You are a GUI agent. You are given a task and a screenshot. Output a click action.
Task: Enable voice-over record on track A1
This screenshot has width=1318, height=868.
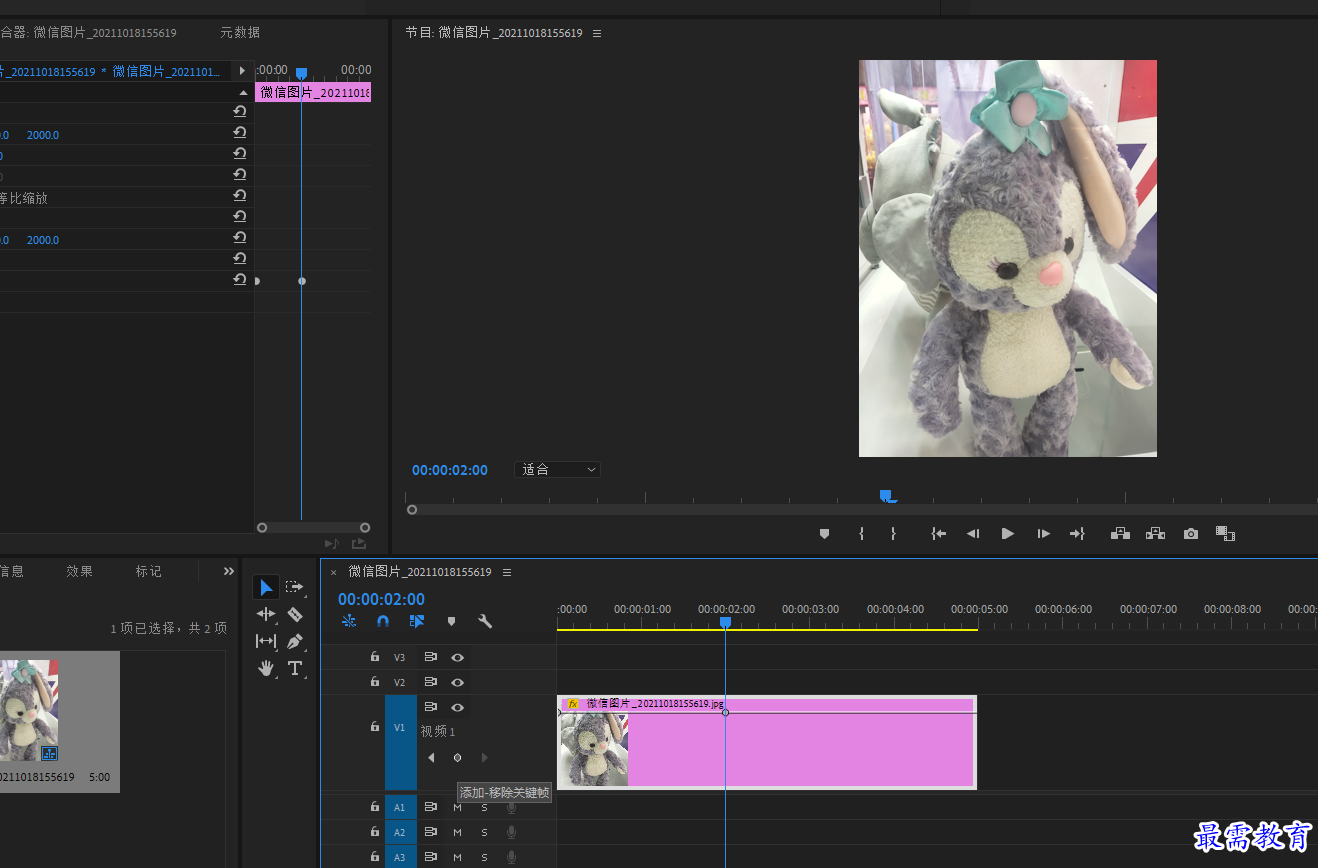(x=511, y=806)
